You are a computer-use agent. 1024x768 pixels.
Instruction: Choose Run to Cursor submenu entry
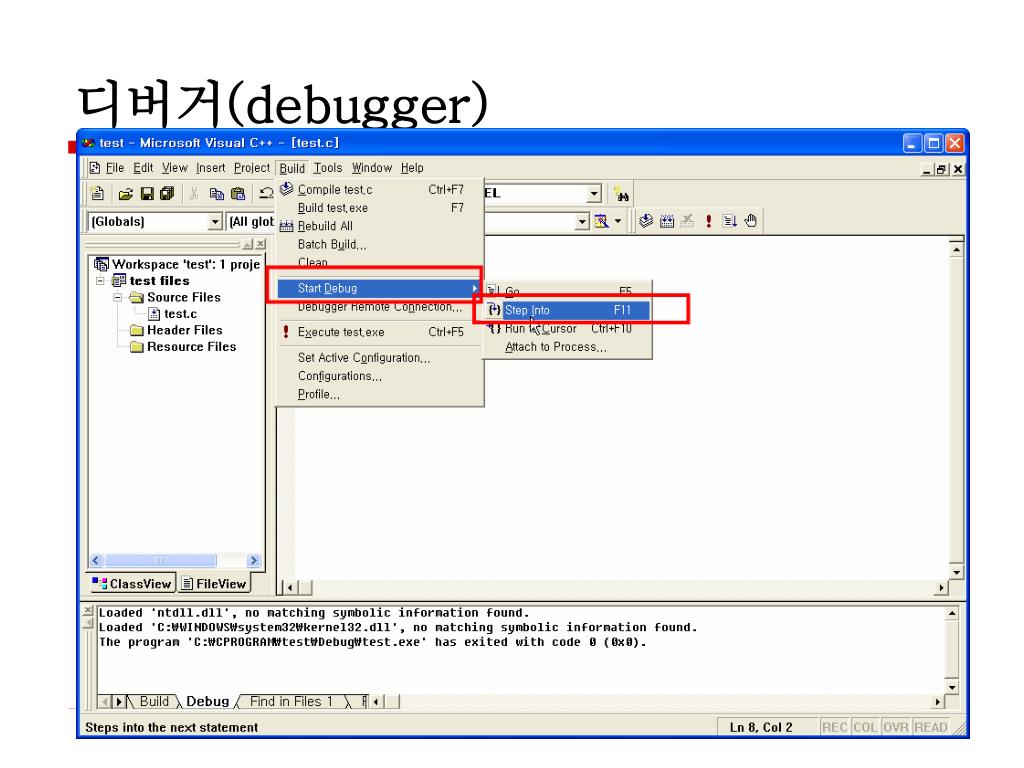[568, 328]
